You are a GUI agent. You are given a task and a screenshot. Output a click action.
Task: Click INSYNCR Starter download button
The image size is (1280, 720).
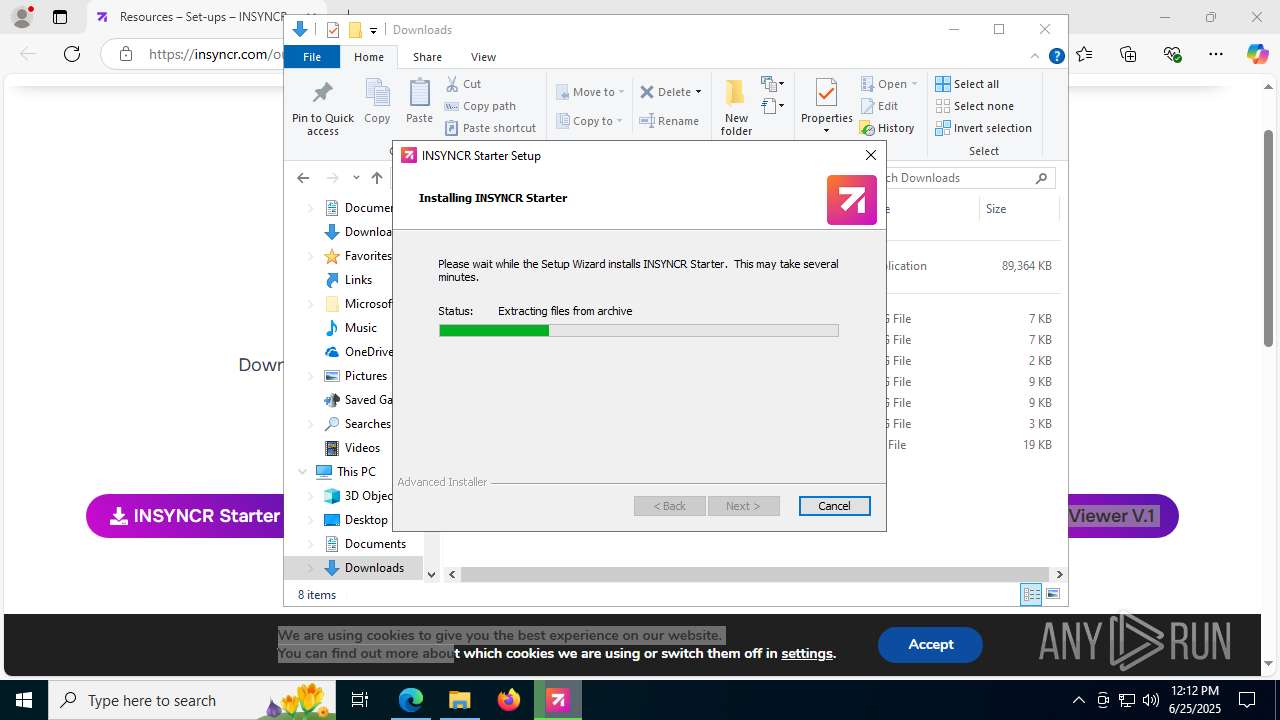click(186, 516)
